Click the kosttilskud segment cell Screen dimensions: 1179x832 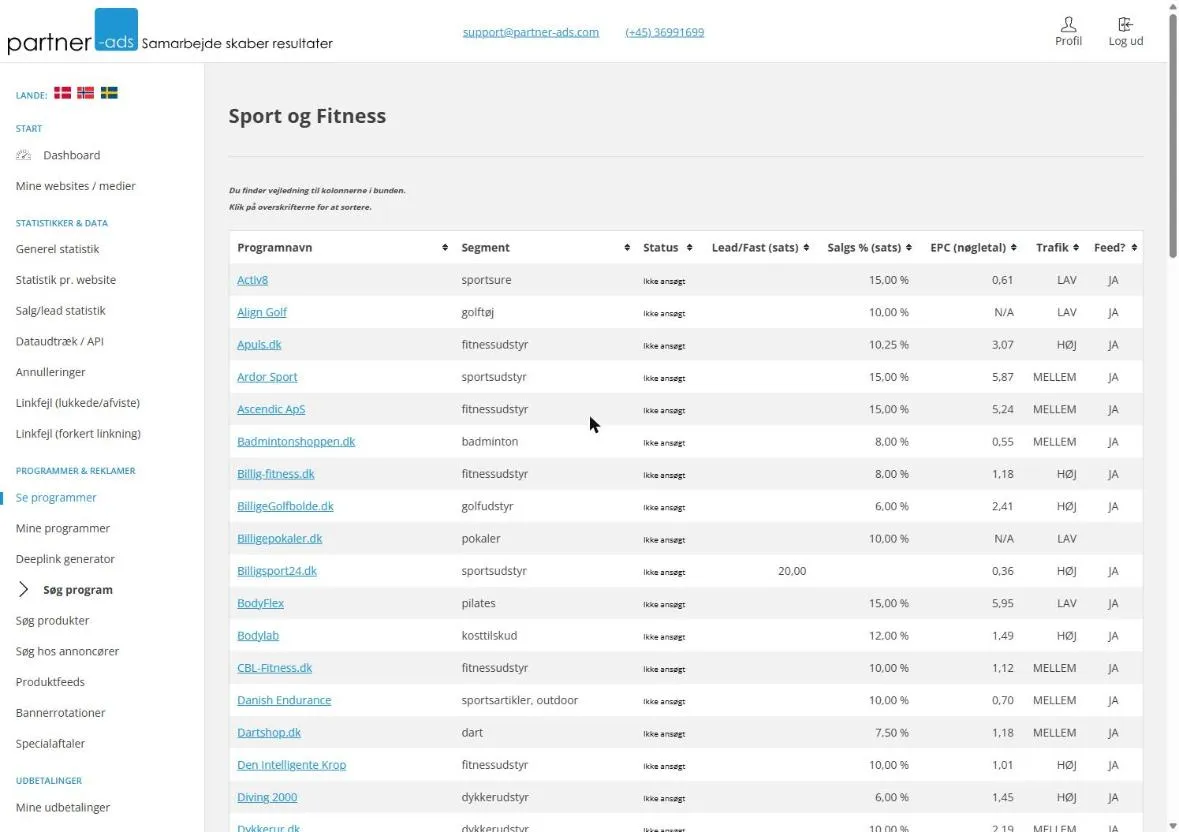[x=489, y=635]
